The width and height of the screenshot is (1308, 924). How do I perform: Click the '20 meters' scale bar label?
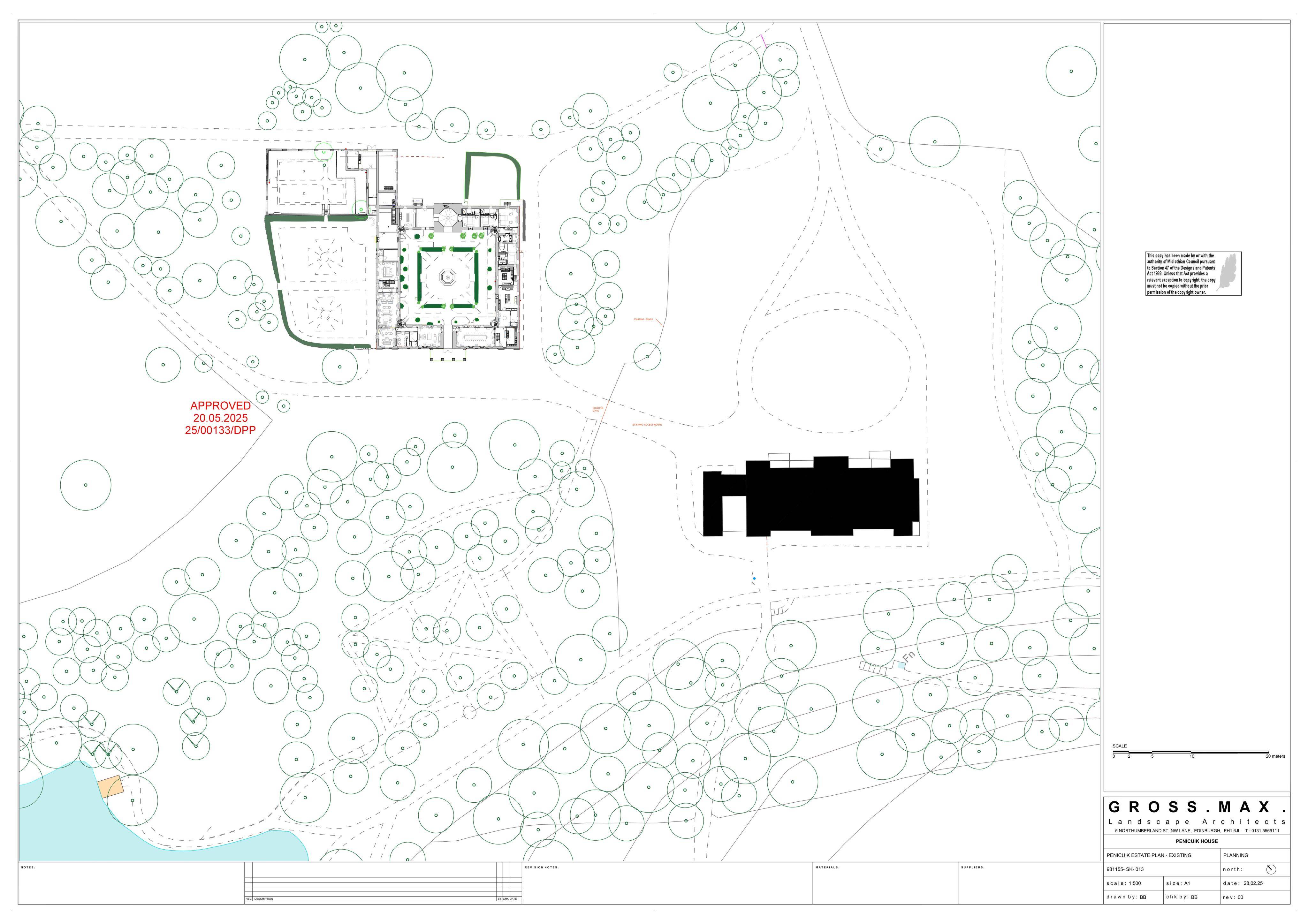coord(1275,756)
